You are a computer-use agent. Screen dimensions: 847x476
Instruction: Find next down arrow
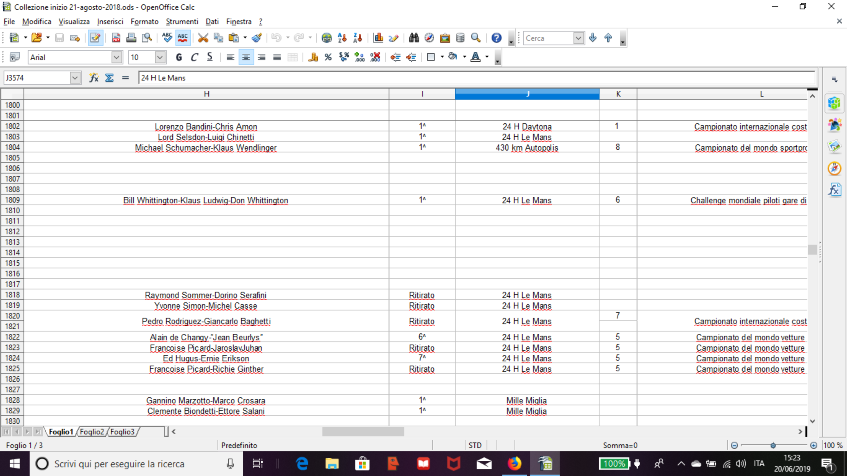point(593,38)
